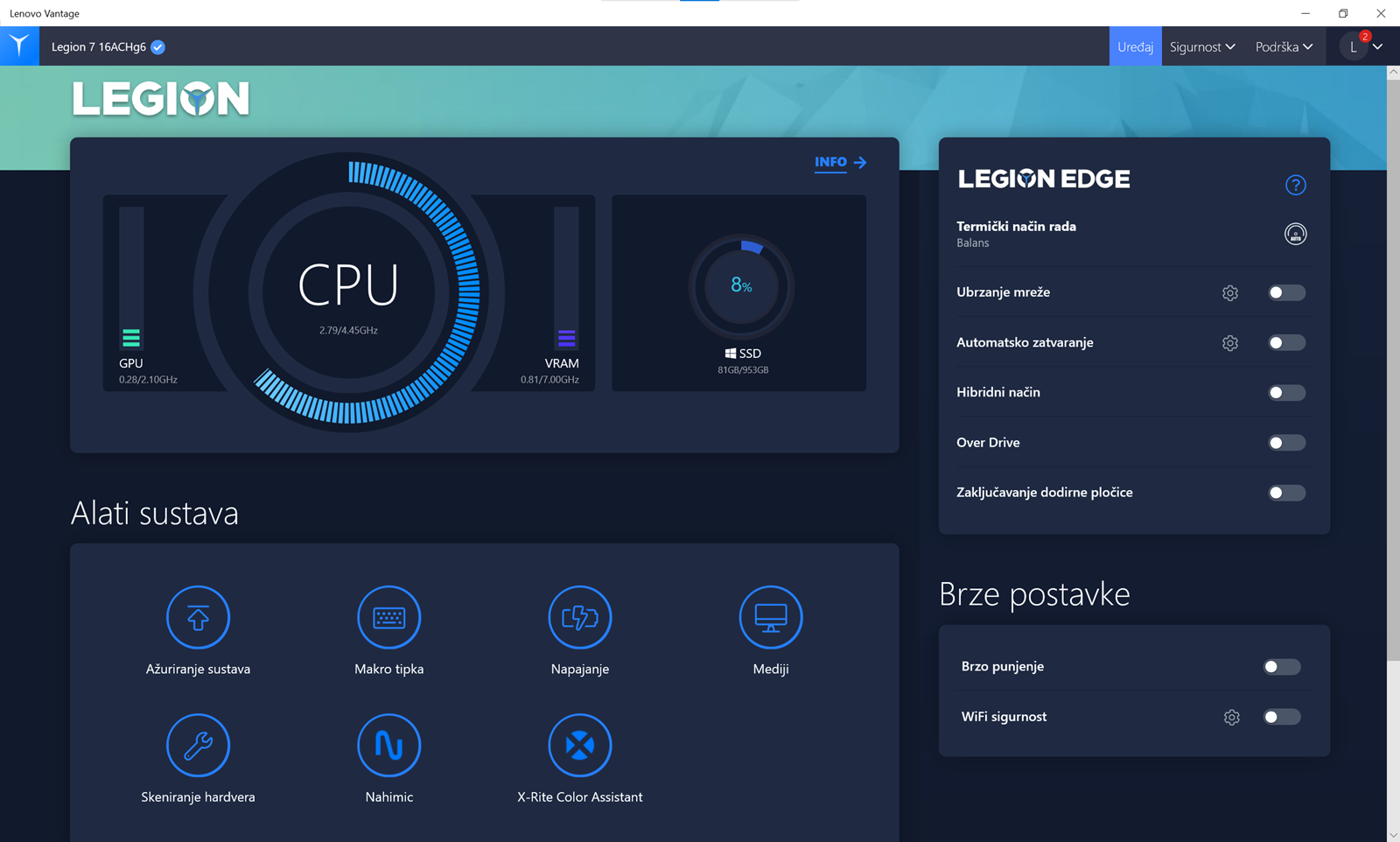
Task: Click the VRAM usage bar indicator
Action: point(566,277)
